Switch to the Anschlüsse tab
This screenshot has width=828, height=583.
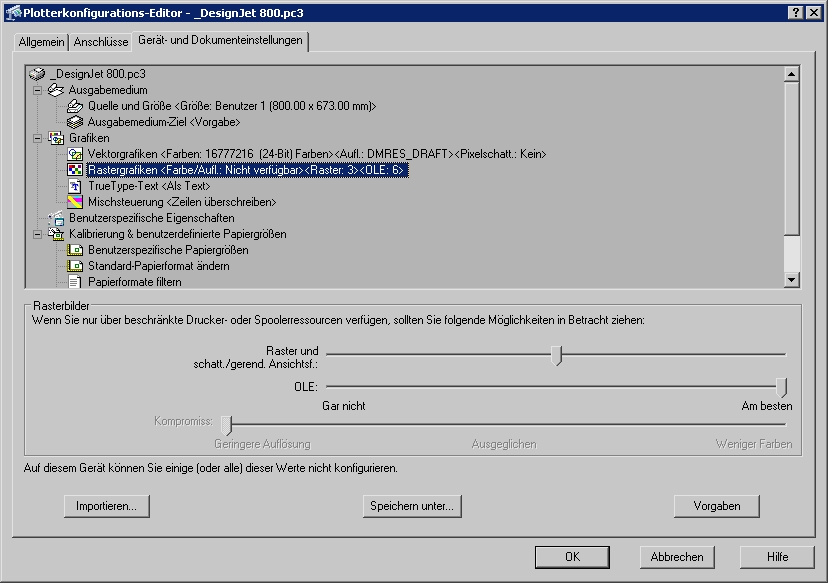101,42
